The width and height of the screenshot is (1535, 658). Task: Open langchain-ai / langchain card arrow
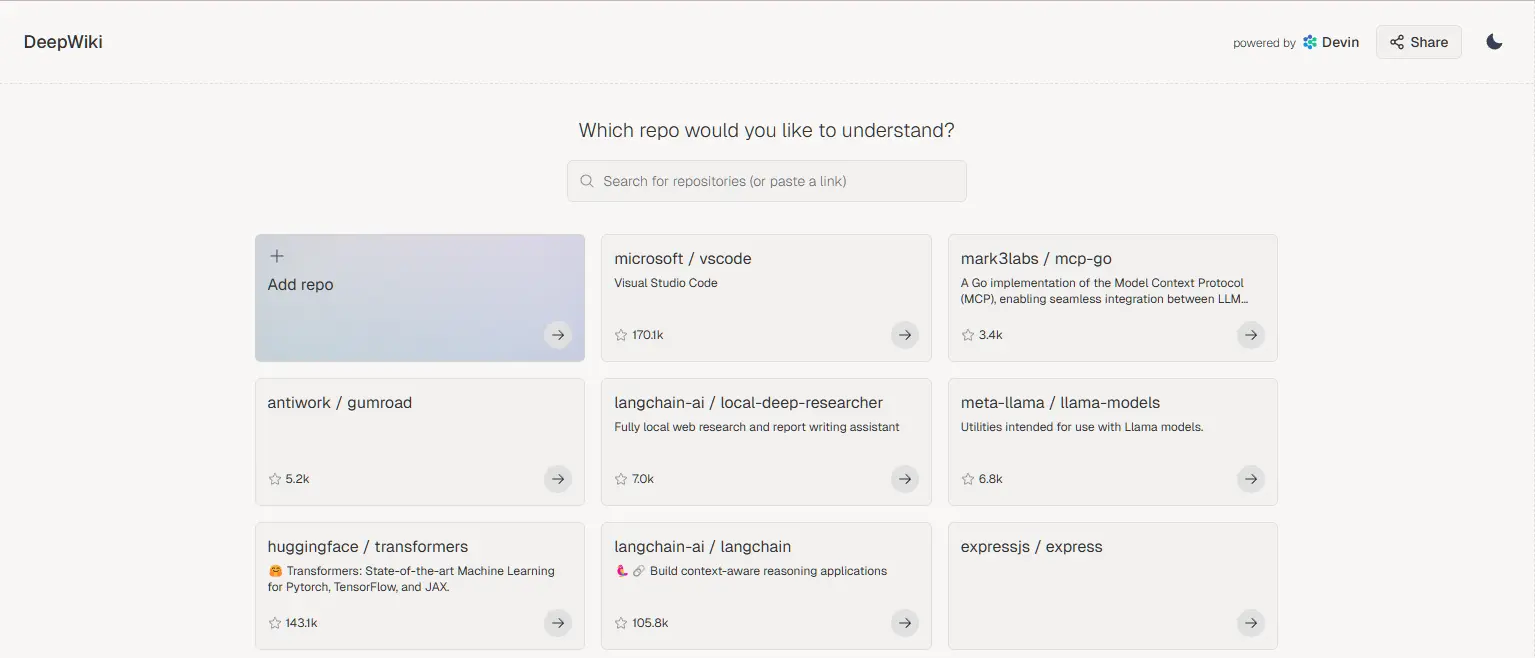[x=904, y=623]
